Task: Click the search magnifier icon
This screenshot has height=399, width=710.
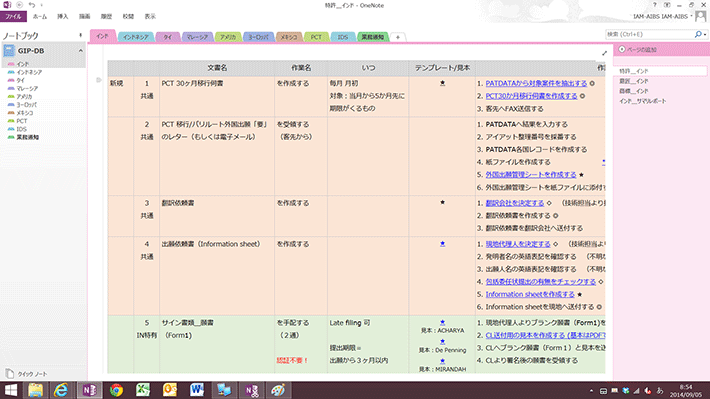Action: (x=698, y=34)
